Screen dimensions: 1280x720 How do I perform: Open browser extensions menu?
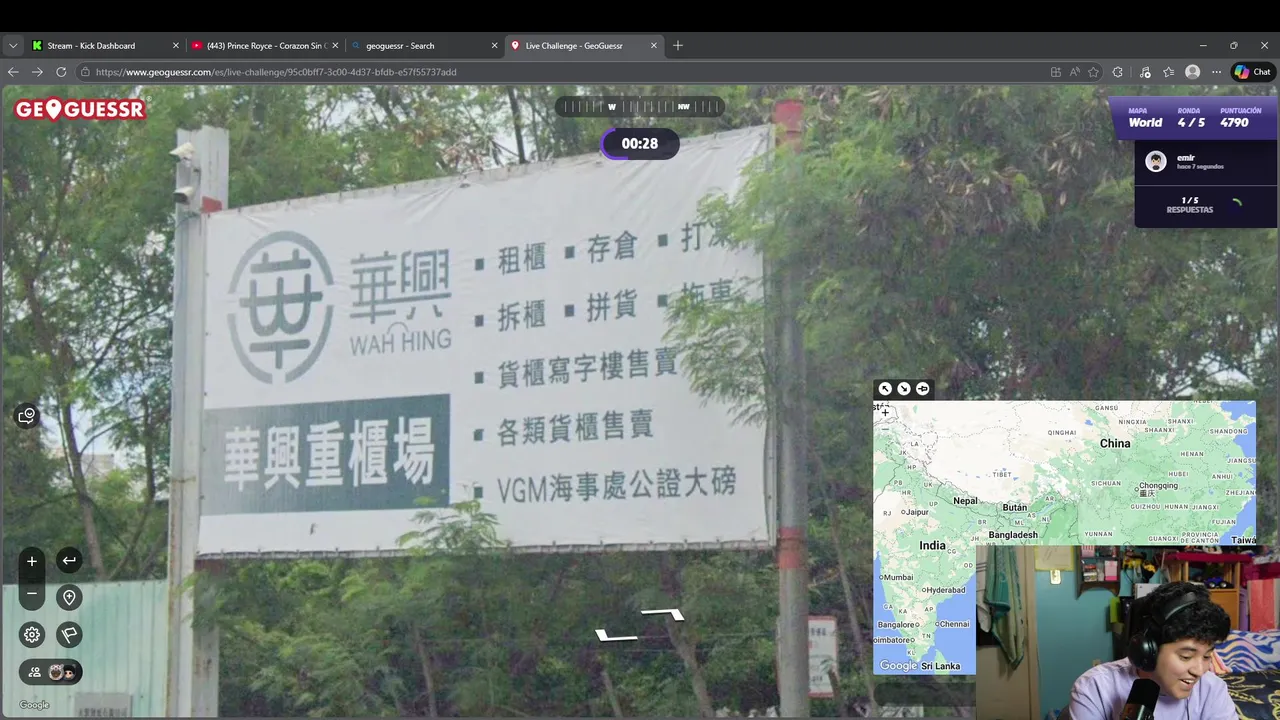click(x=1118, y=72)
